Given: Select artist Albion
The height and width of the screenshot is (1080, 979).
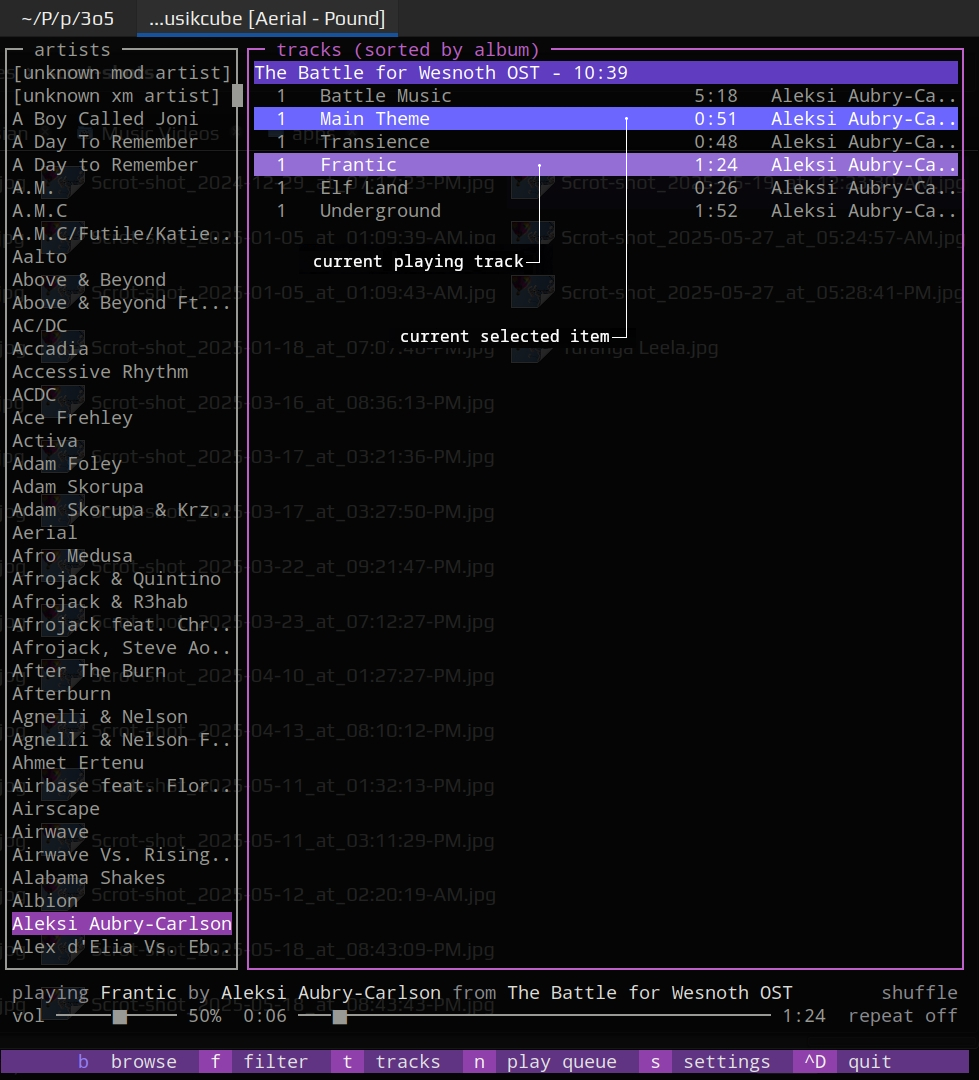Looking at the screenshot, I should click(x=45, y=901).
